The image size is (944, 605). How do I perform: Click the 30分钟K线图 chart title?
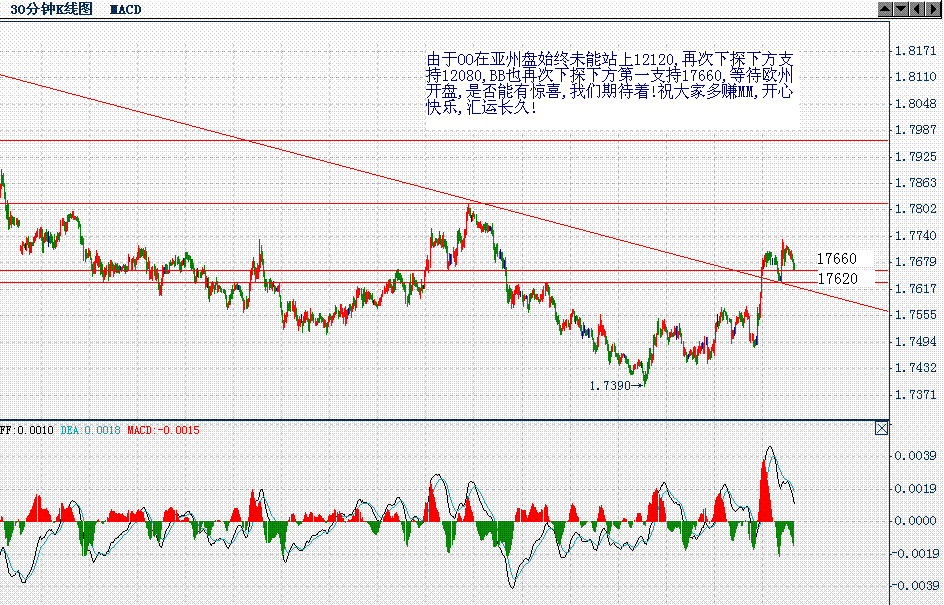[x=52, y=9]
